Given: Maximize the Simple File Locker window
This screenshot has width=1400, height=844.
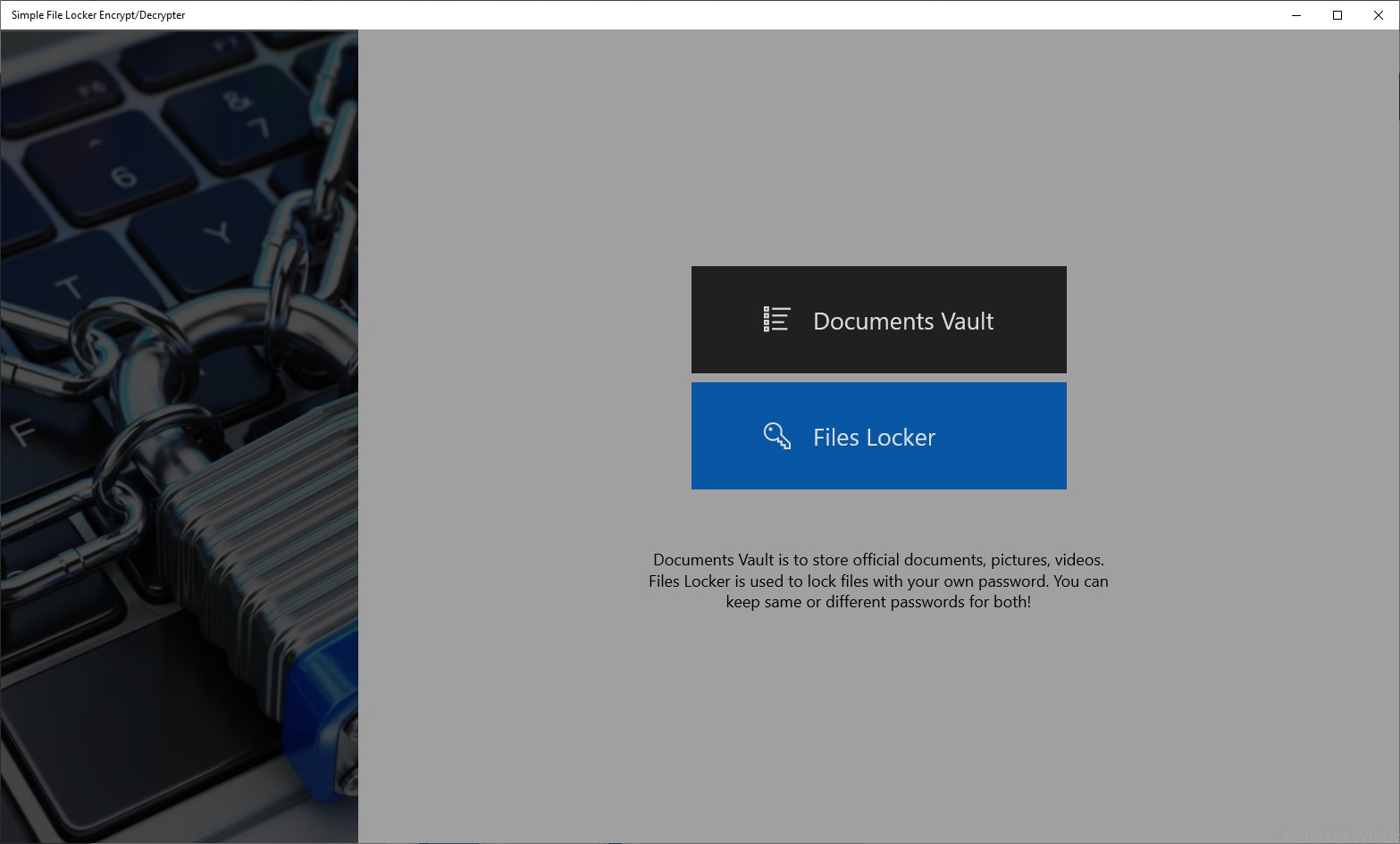Looking at the screenshot, I should 1337,15.
